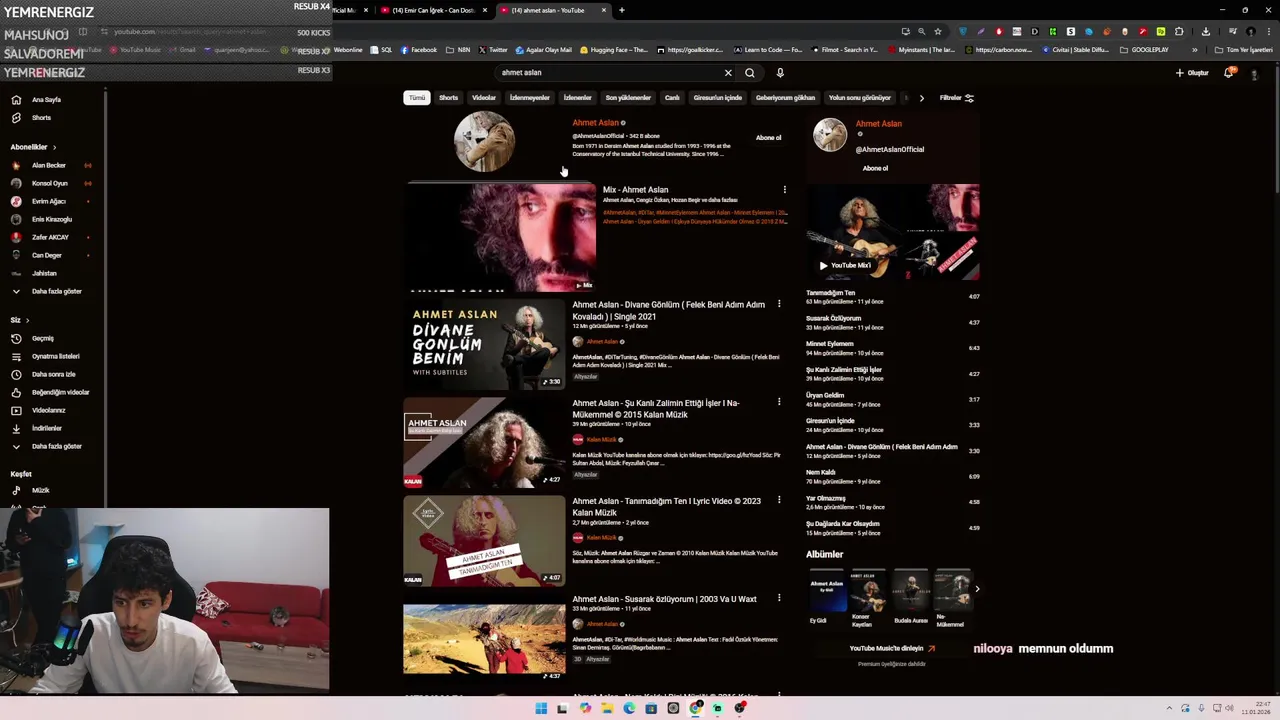Expand Daha fazla göster under subscriptions

(46, 291)
